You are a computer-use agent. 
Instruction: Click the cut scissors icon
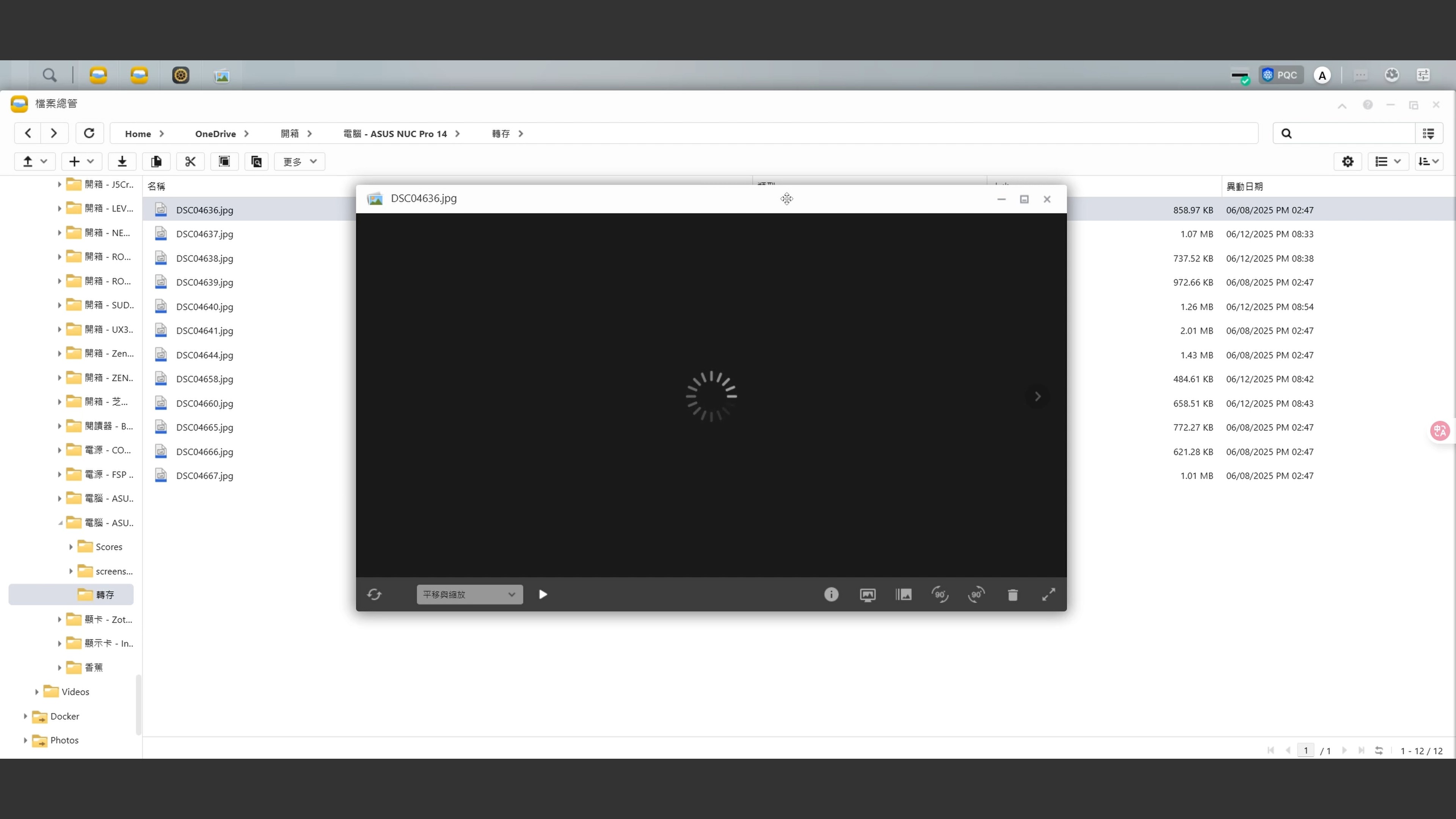pyautogui.click(x=190, y=162)
